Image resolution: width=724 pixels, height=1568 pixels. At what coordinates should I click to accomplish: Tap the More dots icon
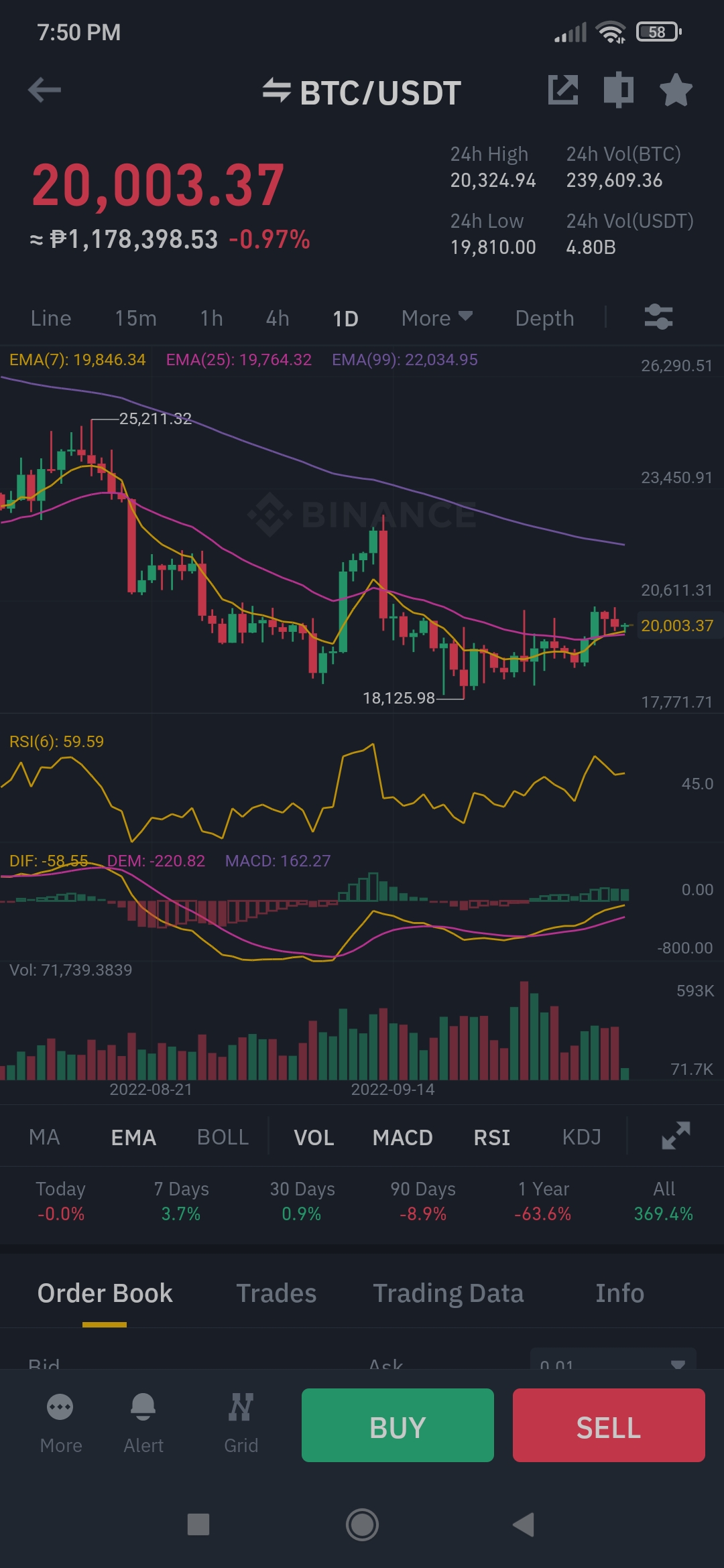tap(60, 1407)
